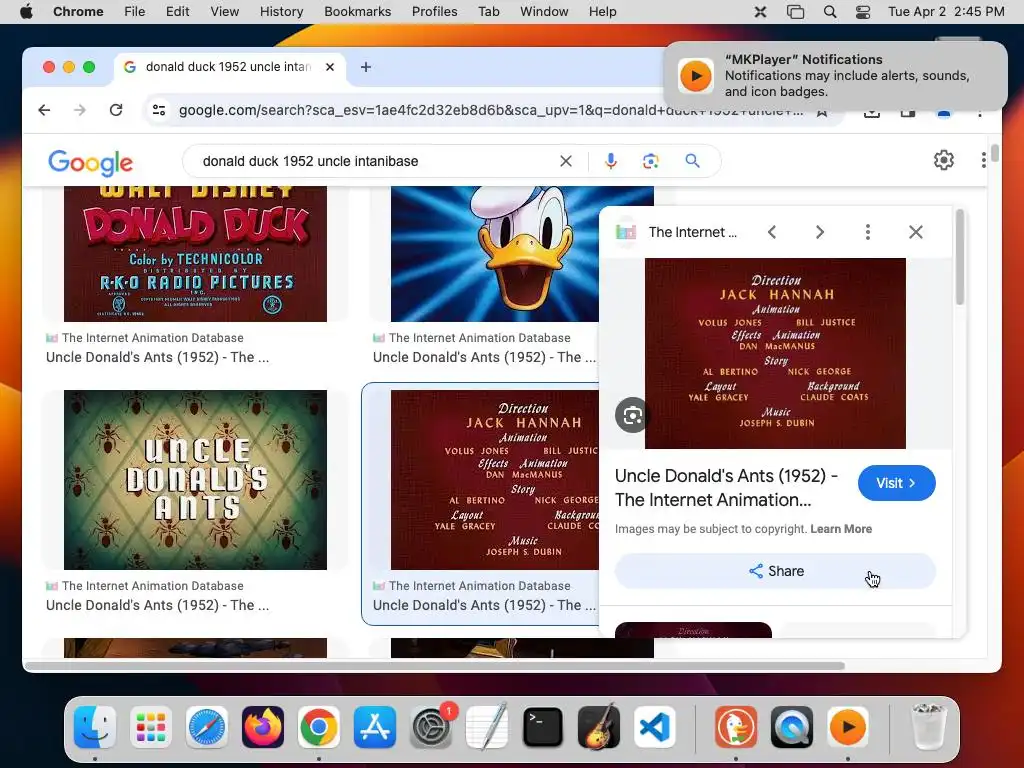This screenshot has width=1024, height=768.
Task: Open the Bookmarks menu
Action: (357, 11)
